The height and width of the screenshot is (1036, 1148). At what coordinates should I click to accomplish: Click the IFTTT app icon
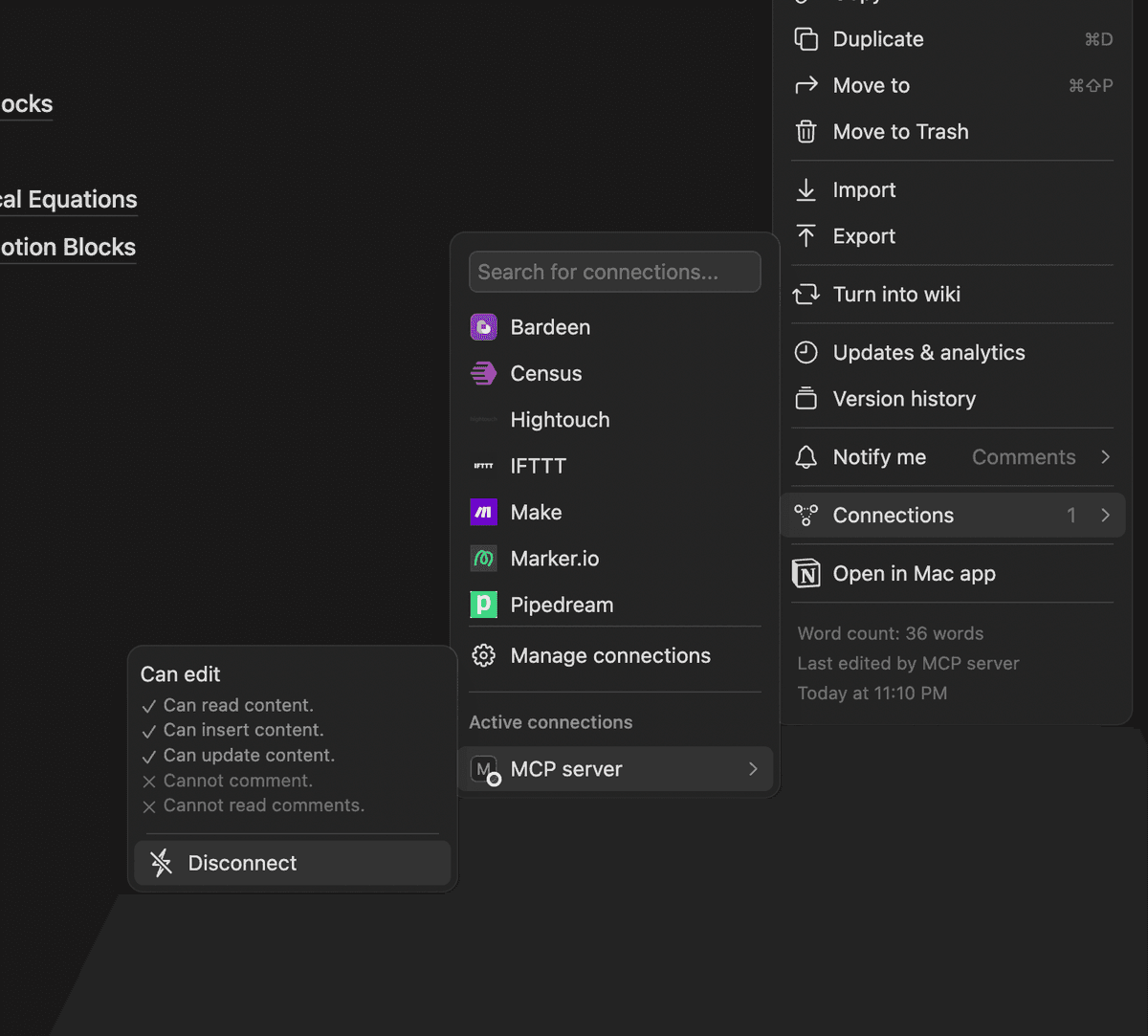484,466
